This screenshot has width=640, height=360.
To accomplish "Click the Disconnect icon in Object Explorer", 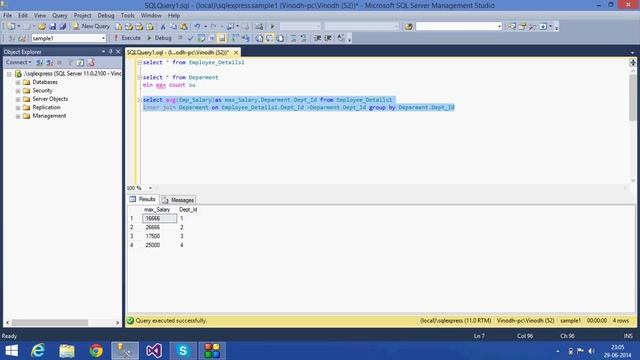I will click(50, 62).
